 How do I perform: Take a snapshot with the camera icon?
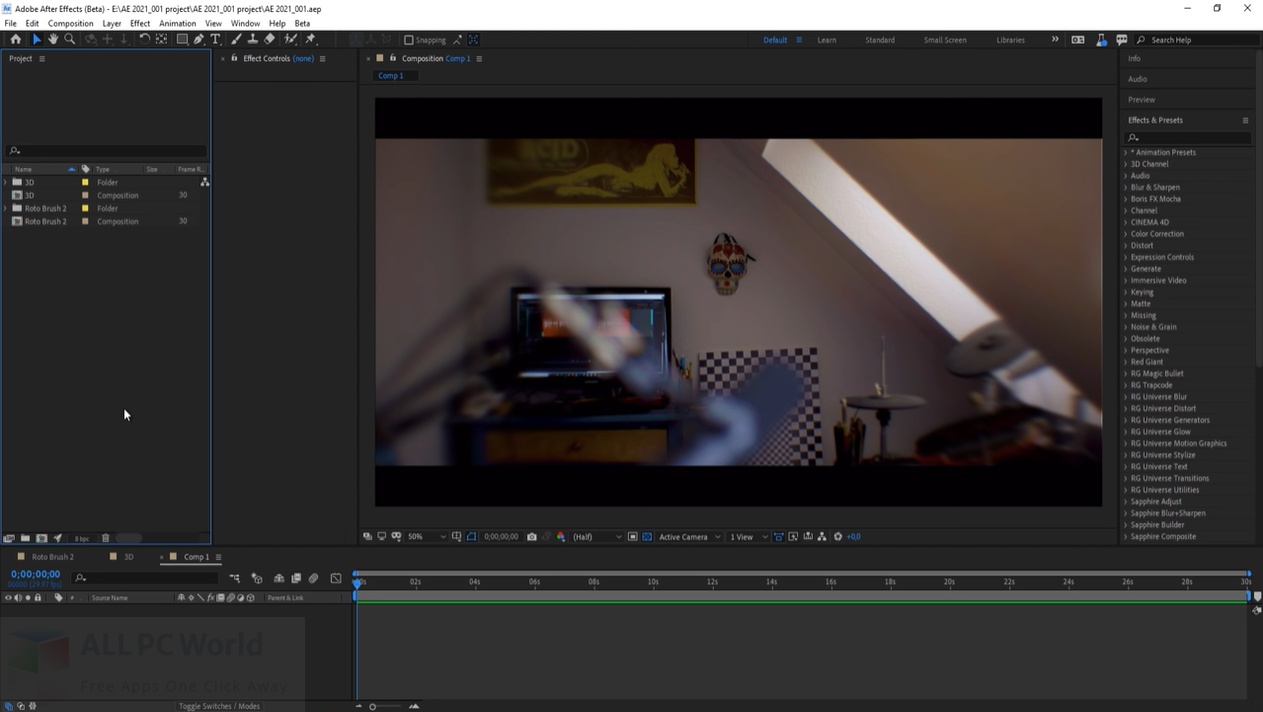click(x=532, y=537)
